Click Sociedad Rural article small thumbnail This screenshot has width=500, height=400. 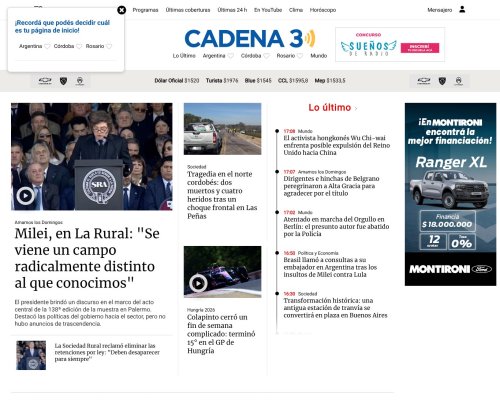pyautogui.click(x=31, y=355)
